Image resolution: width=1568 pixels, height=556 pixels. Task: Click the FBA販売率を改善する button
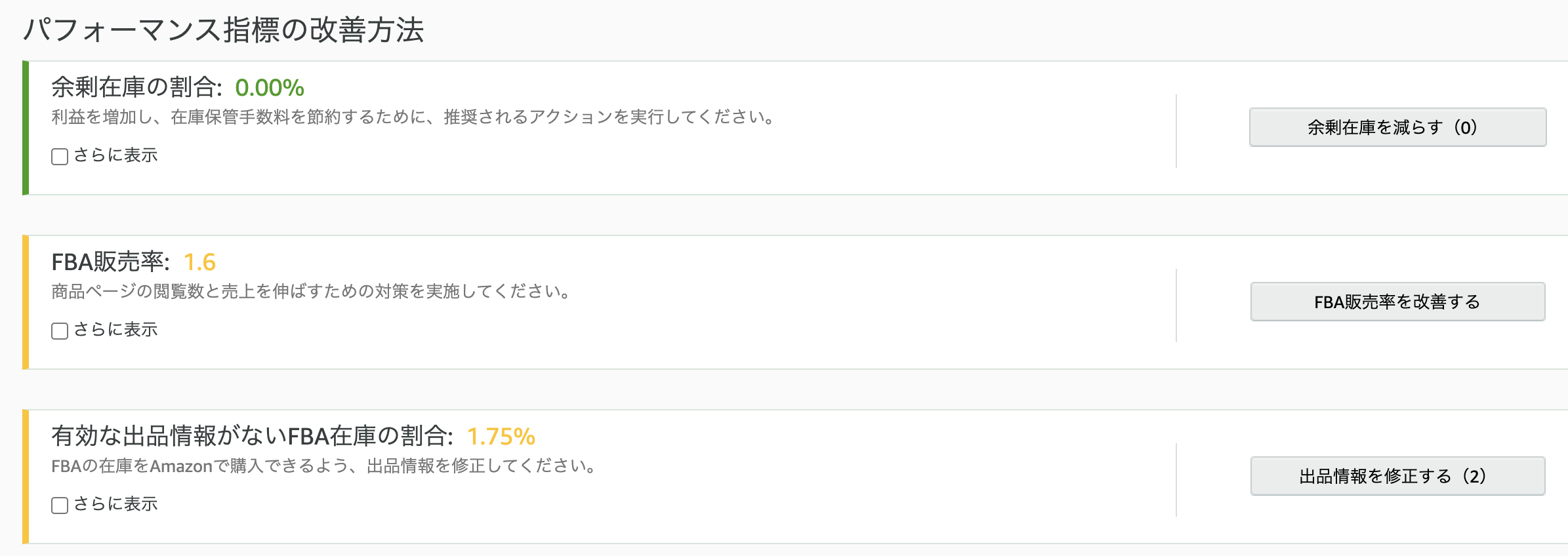point(1397,302)
